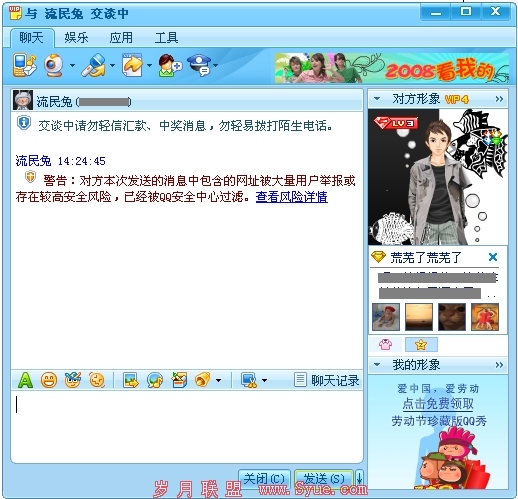Click the orange horn speaker icon
The height and width of the screenshot is (499, 518).
[202, 380]
